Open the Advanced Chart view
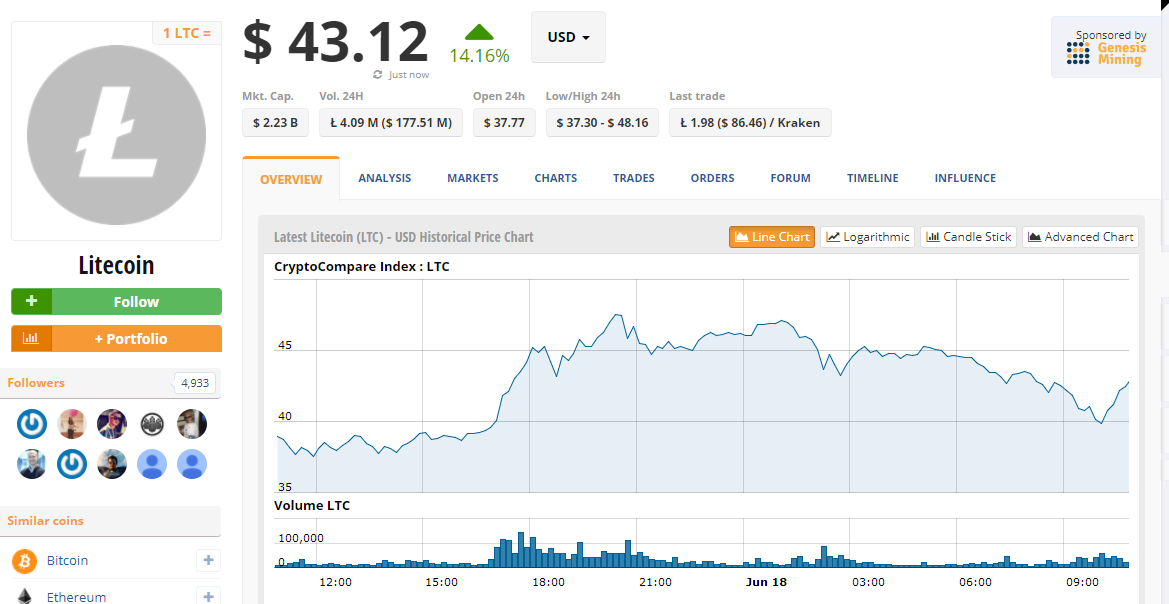Viewport: 1169px width, 604px height. (1080, 237)
